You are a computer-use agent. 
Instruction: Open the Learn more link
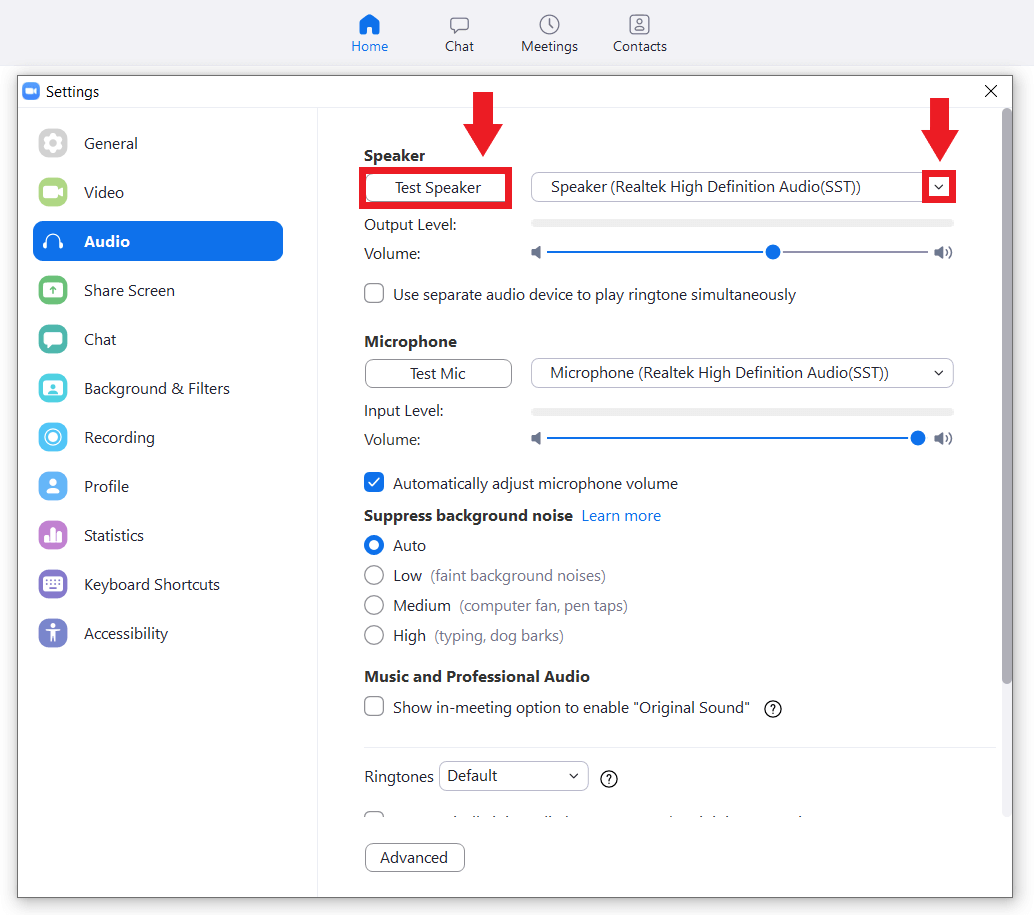click(620, 515)
